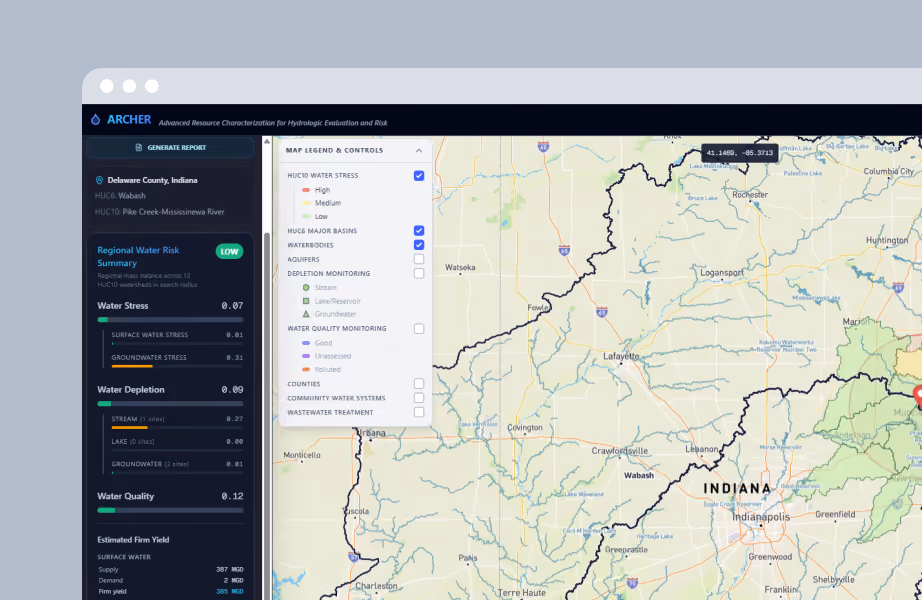Image resolution: width=922 pixels, height=600 pixels.
Task: Click the Stream circle legend icon
Action: (x=306, y=288)
